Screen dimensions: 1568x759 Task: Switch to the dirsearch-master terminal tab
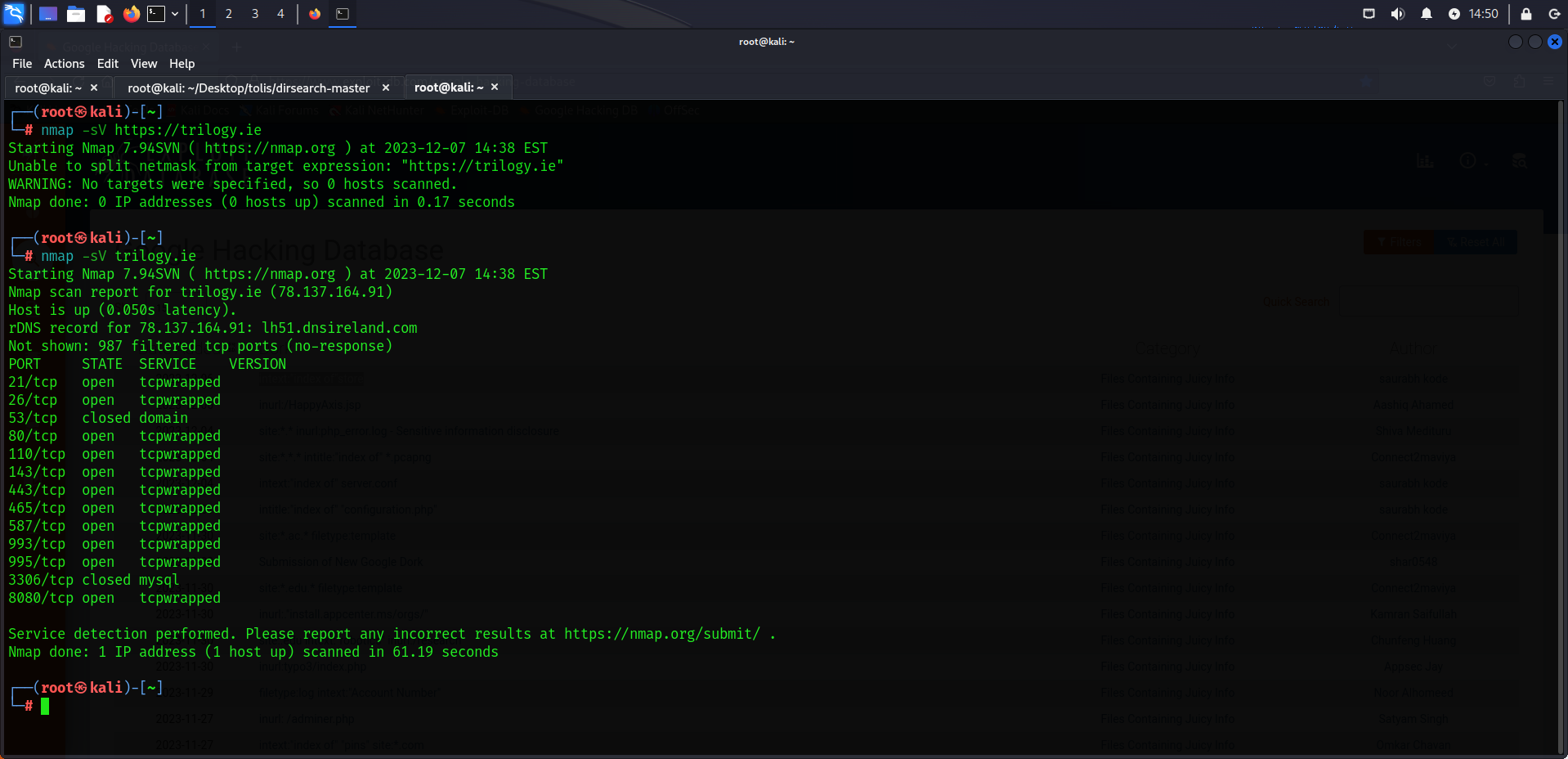249,88
